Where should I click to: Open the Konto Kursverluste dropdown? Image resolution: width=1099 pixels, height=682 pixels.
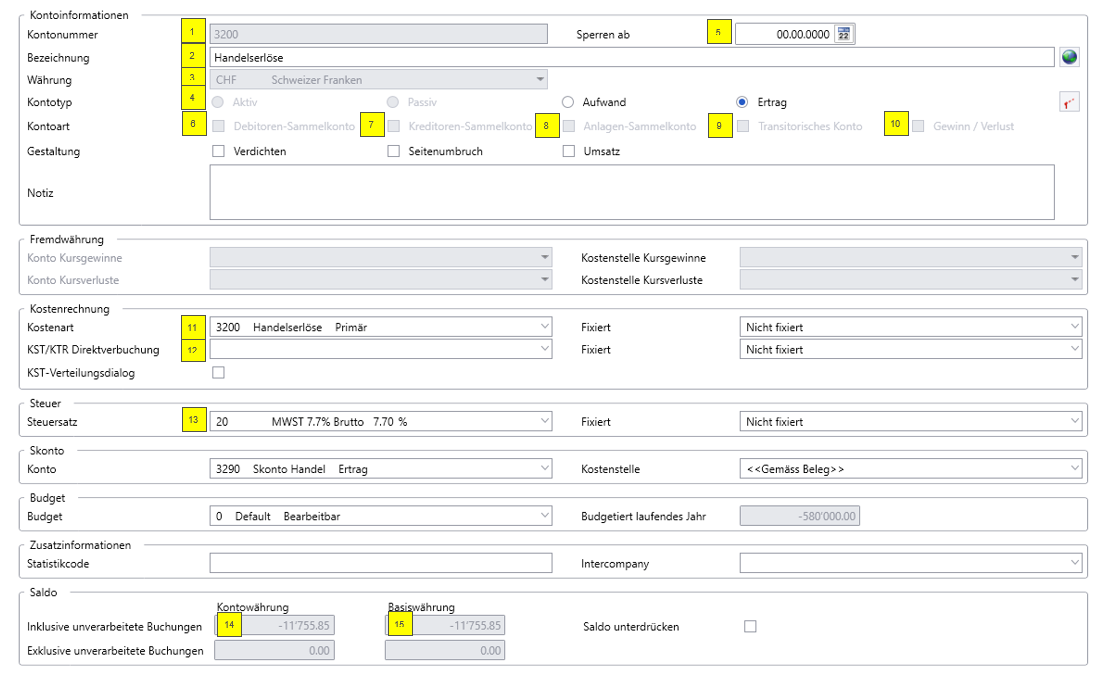pyautogui.click(x=381, y=280)
